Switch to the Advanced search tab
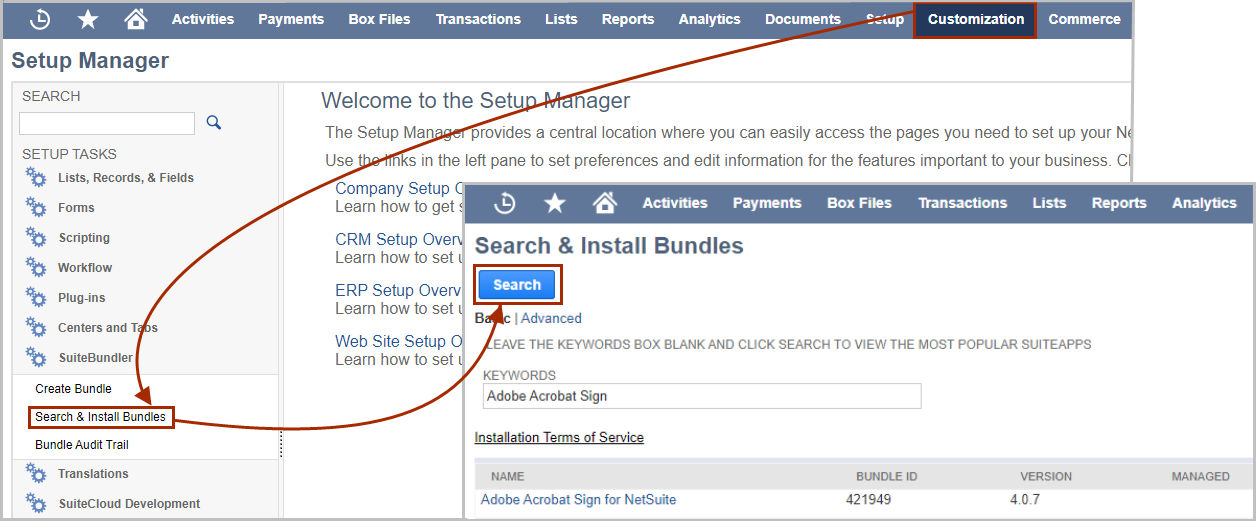 tap(551, 318)
